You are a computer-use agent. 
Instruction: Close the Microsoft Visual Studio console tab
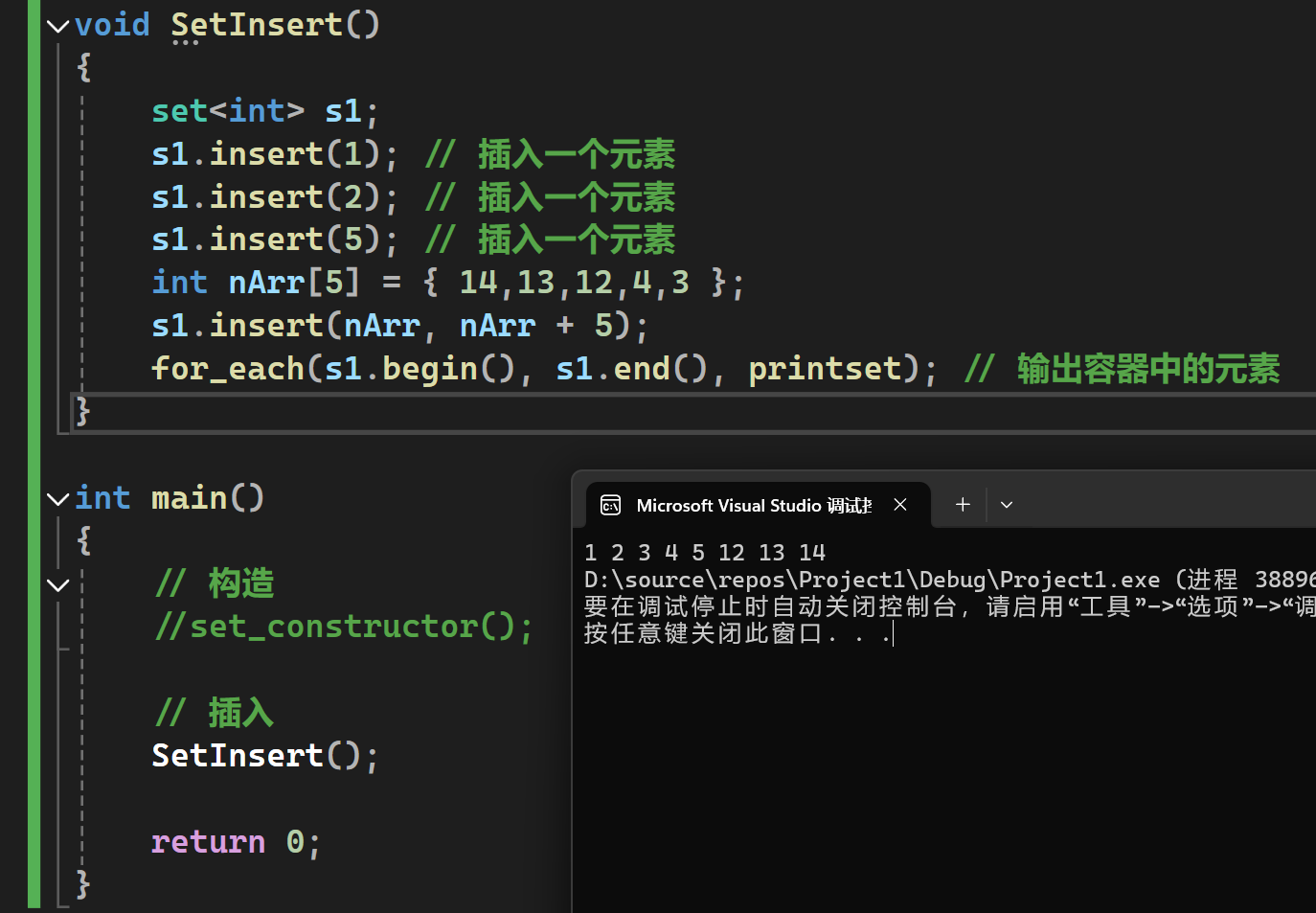pos(900,505)
